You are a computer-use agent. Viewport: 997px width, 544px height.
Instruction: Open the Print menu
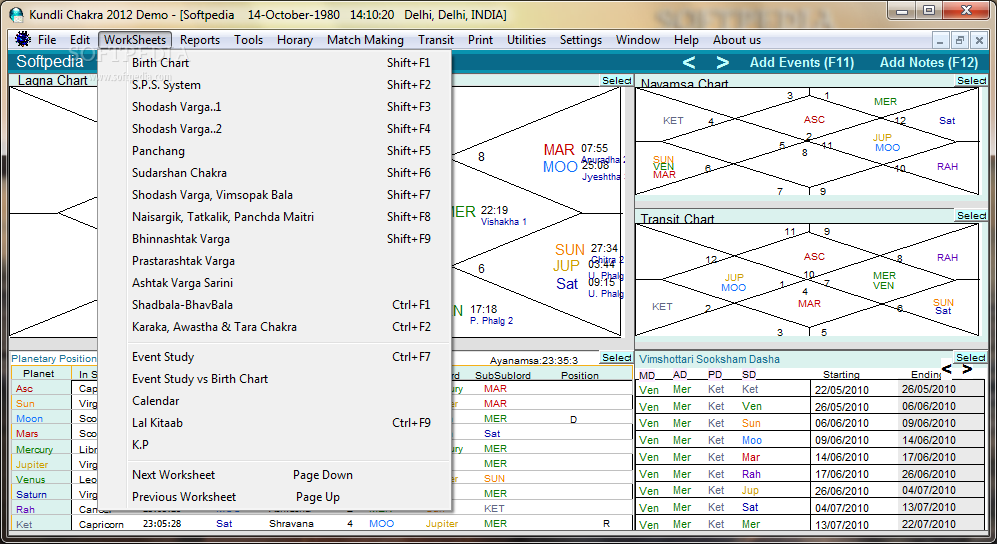click(x=480, y=39)
